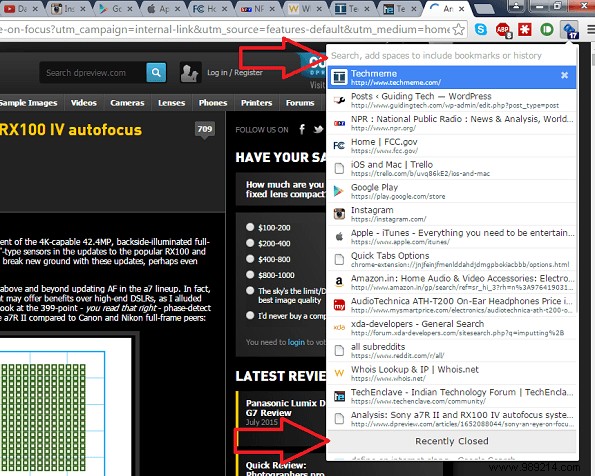Image resolution: width=595 pixels, height=476 pixels.
Task: Switch to Quick Tabs Options entry
Action: click(452, 260)
